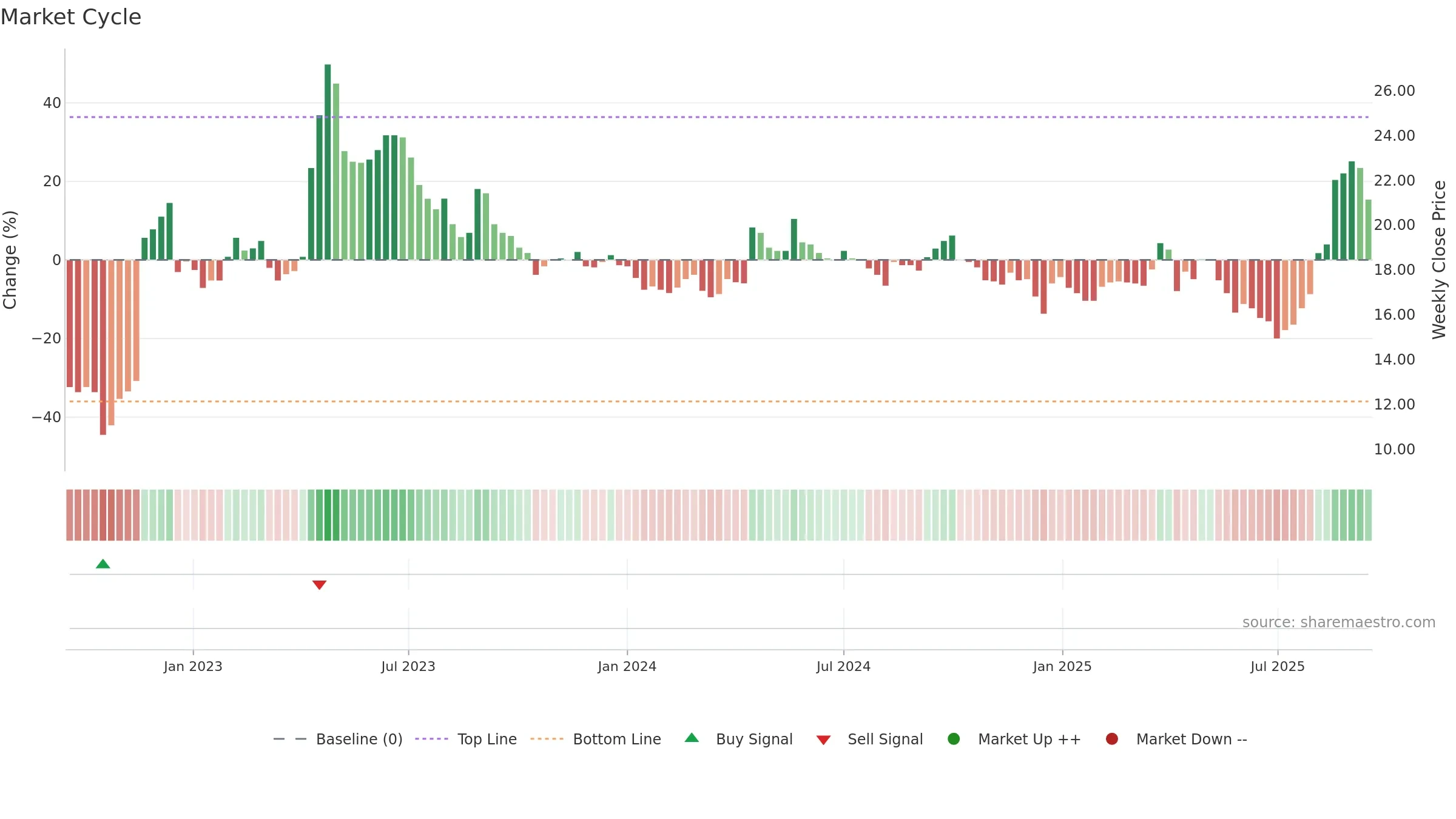The width and height of the screenshot is (1456, 819).
Task: Click the 20 percent change tick label
Action: 52,181
